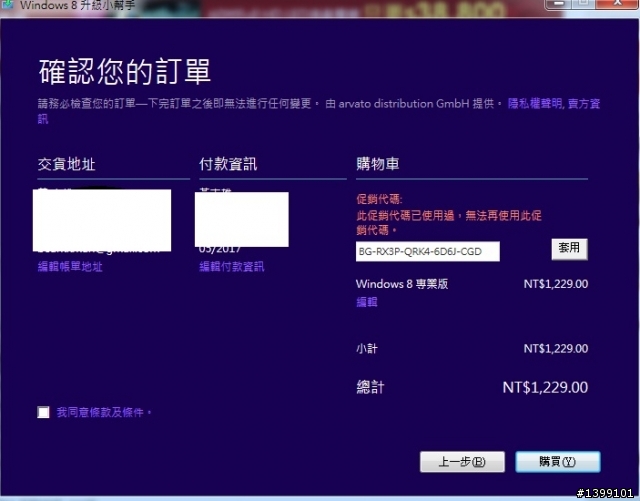Focus the promo code input field
The image size is (640, 501).
point(428,252)
